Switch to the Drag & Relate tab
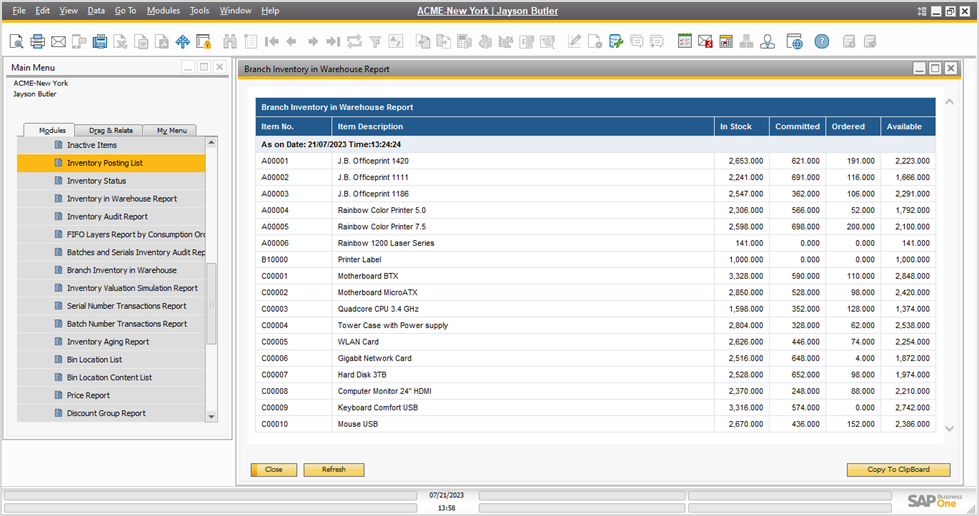 pyautogui.click(x=110, y=130)
